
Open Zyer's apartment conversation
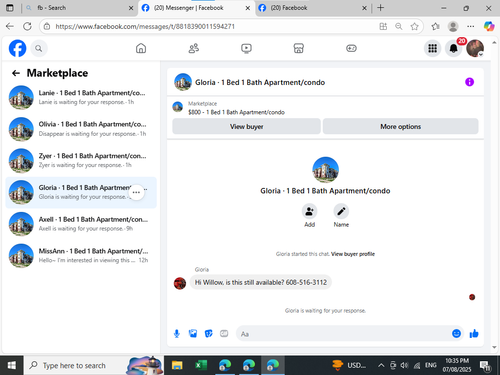click(x=81, y=161)
